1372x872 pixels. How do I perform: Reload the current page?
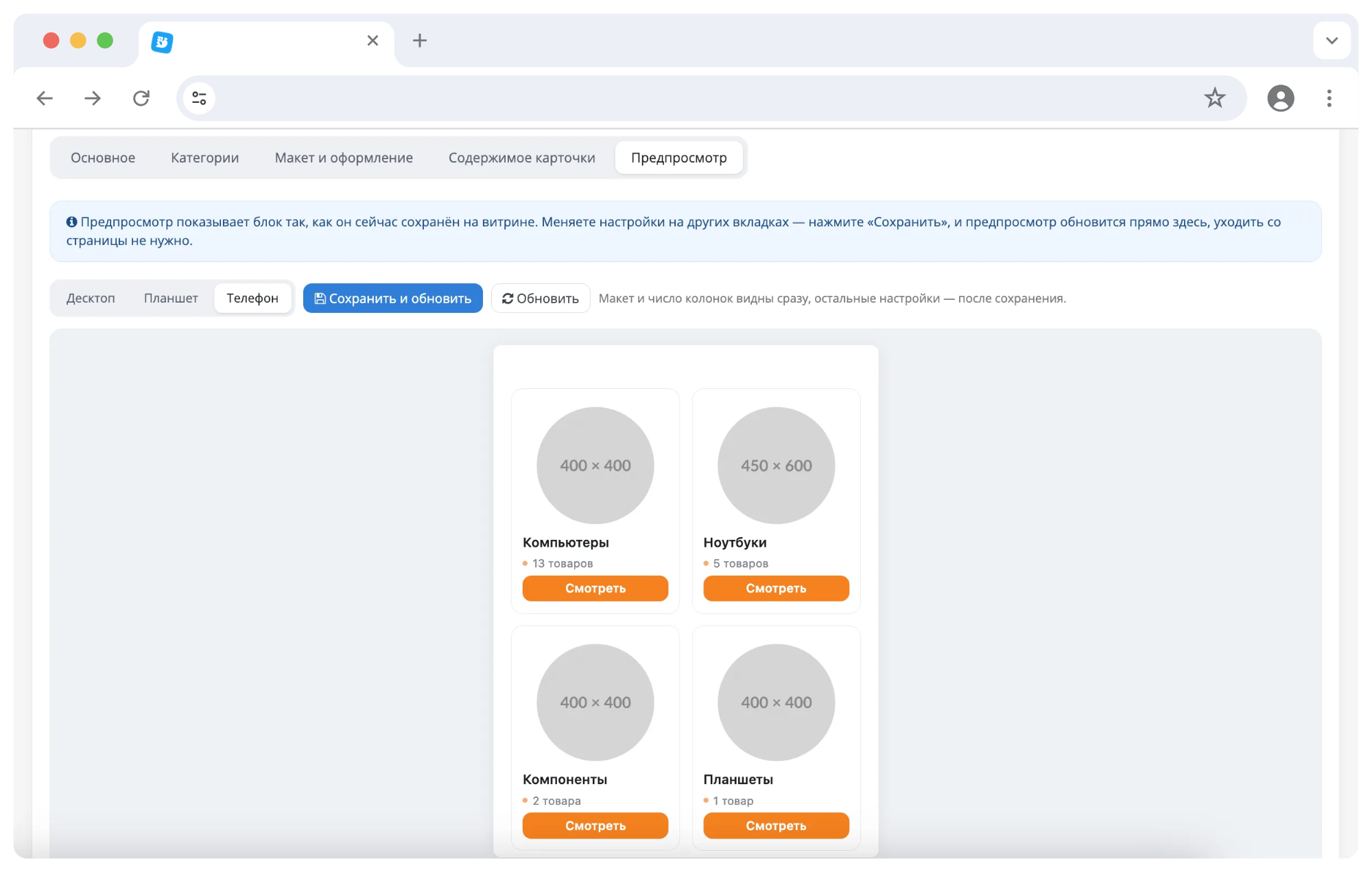(141, 98)
